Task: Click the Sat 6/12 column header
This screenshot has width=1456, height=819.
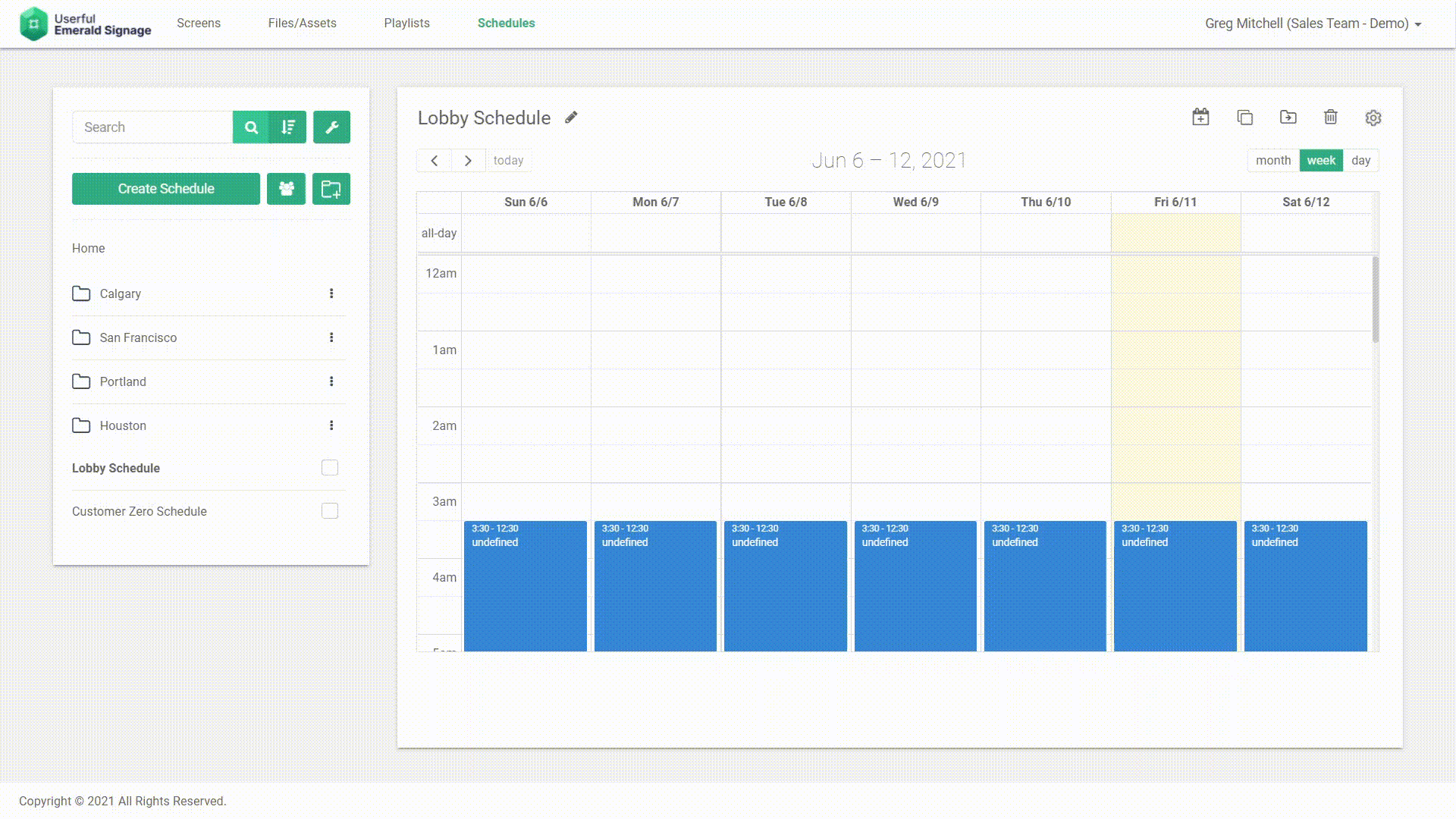Action: [1306, 202]
